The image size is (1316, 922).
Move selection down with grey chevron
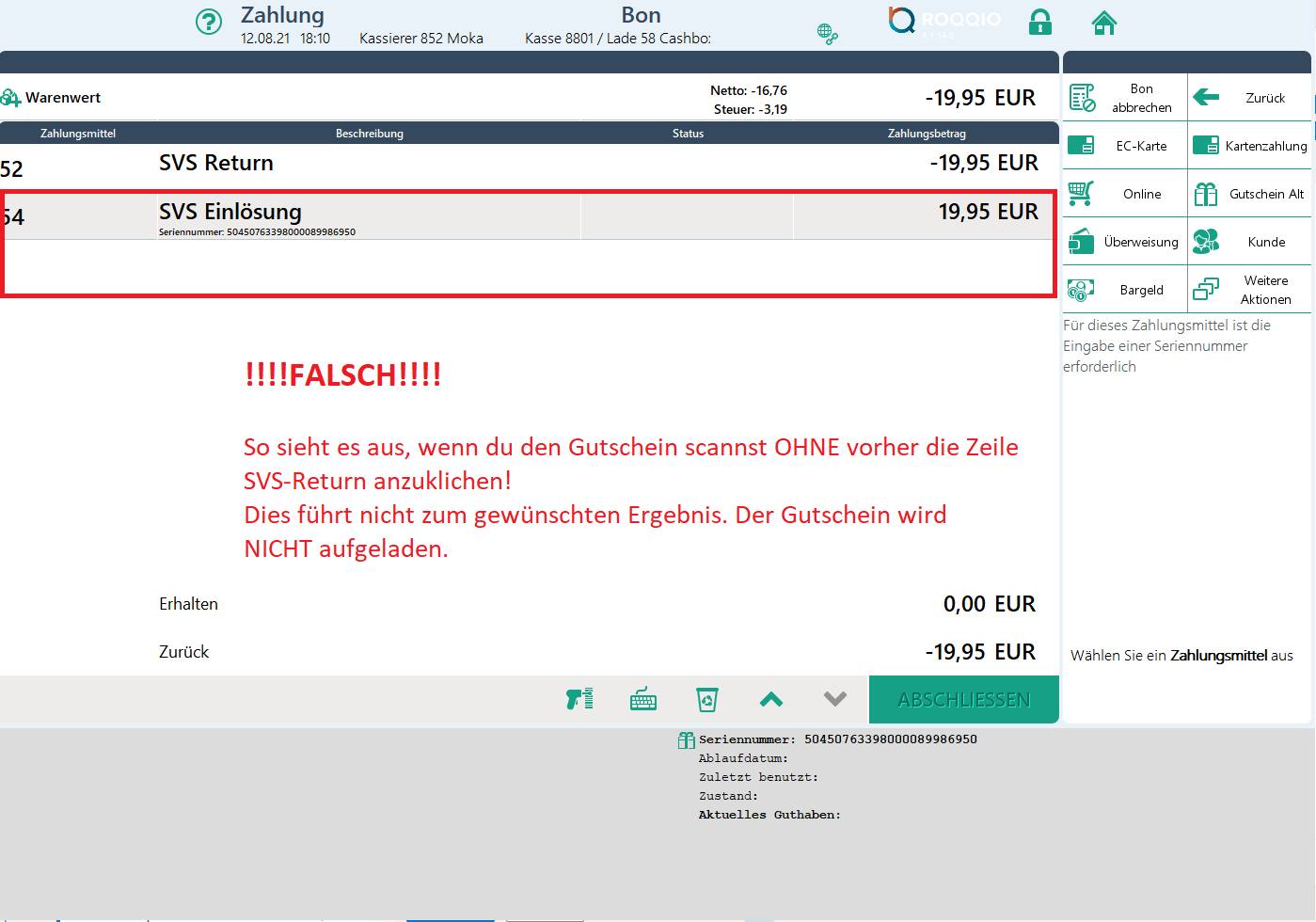(x=834, y=699)
